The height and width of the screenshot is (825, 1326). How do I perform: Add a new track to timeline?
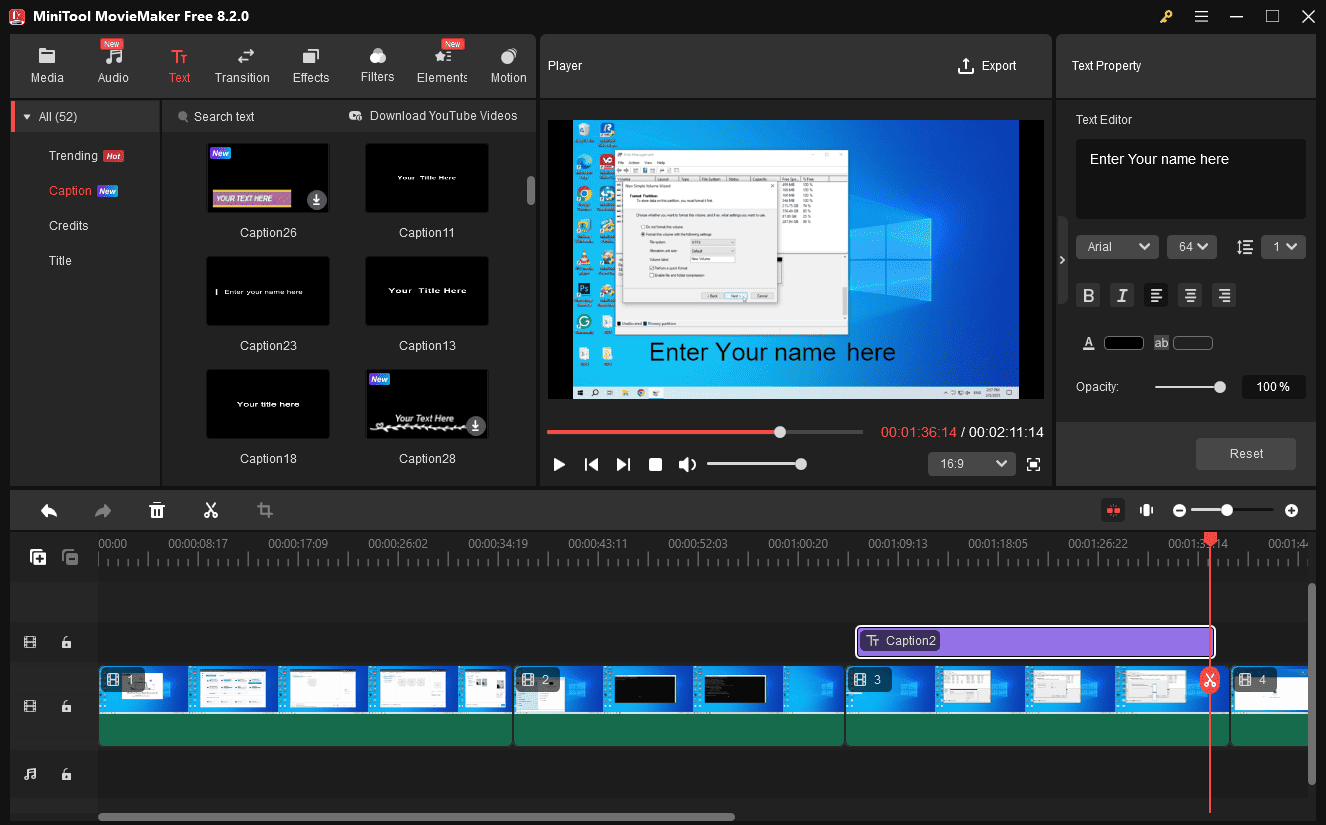click(38, 557)
